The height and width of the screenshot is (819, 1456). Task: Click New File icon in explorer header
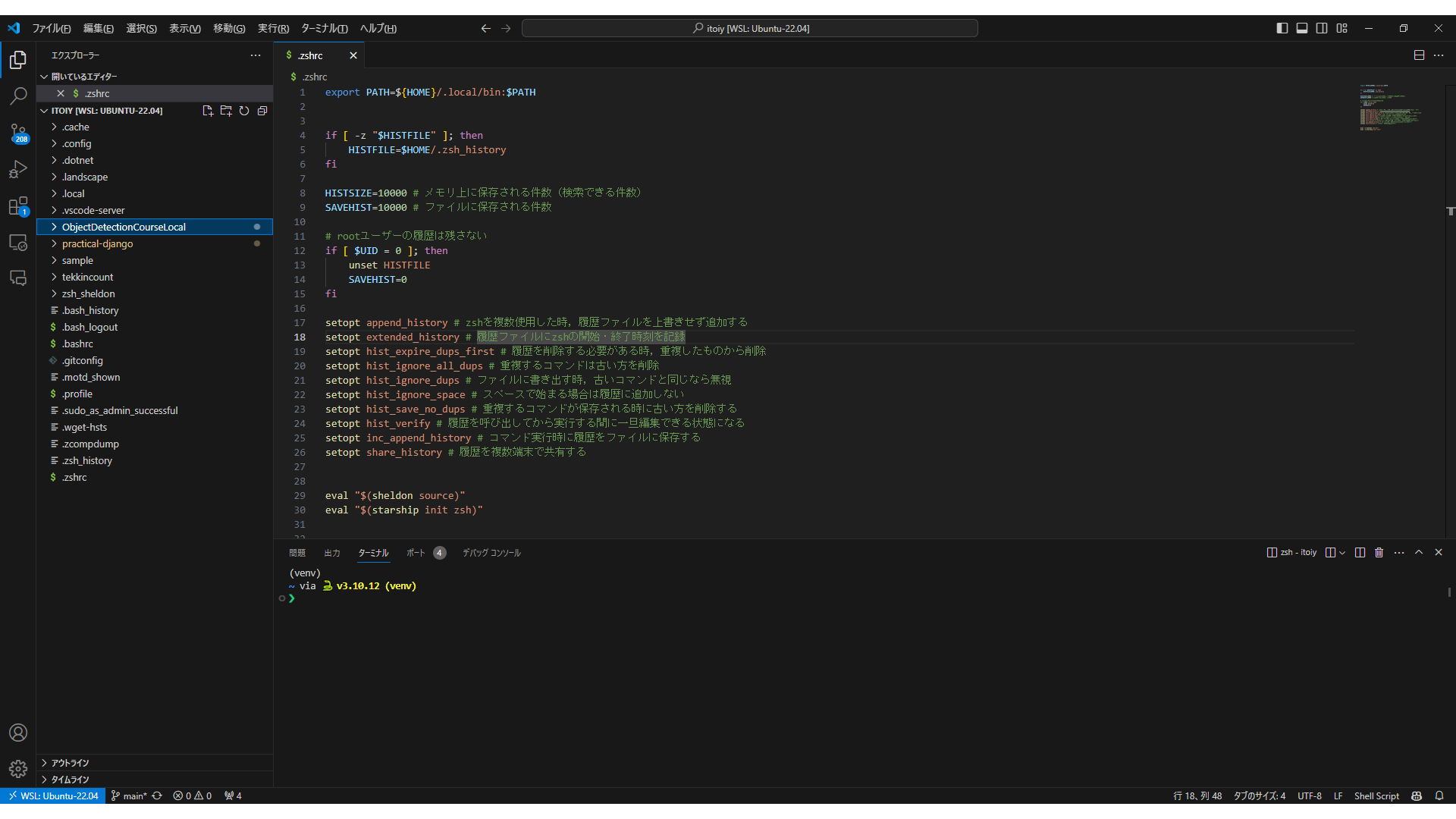[x=208, y=111]
